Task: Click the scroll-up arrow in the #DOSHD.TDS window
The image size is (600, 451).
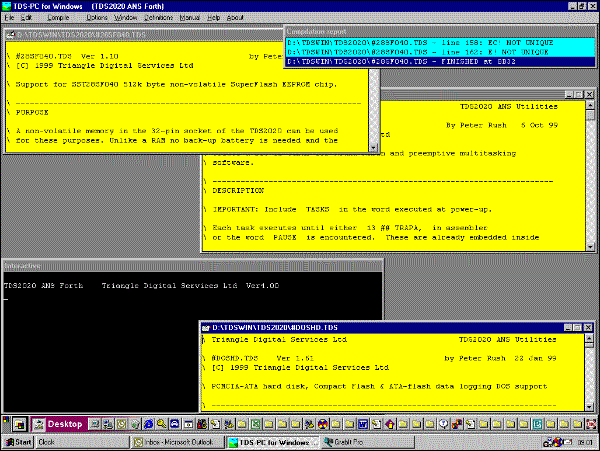Action: (x=589, y=338)
